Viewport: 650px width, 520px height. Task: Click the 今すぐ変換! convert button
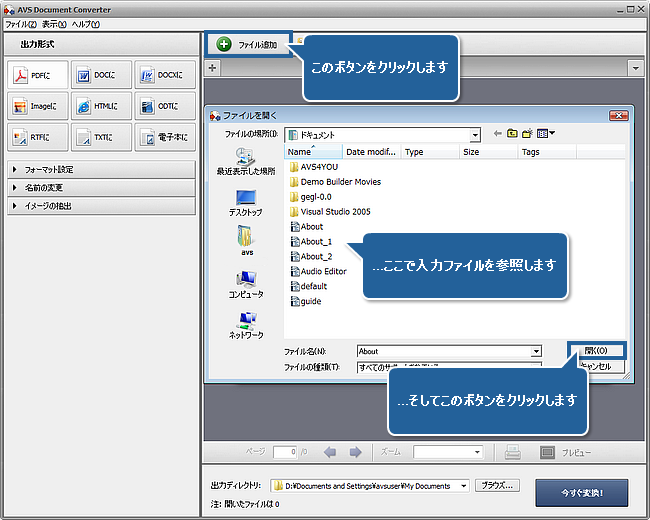(x=583, y=493)
